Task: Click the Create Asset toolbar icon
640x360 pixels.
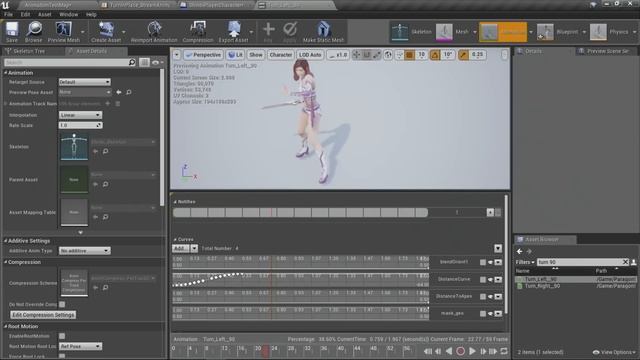Action: [106, 32]
